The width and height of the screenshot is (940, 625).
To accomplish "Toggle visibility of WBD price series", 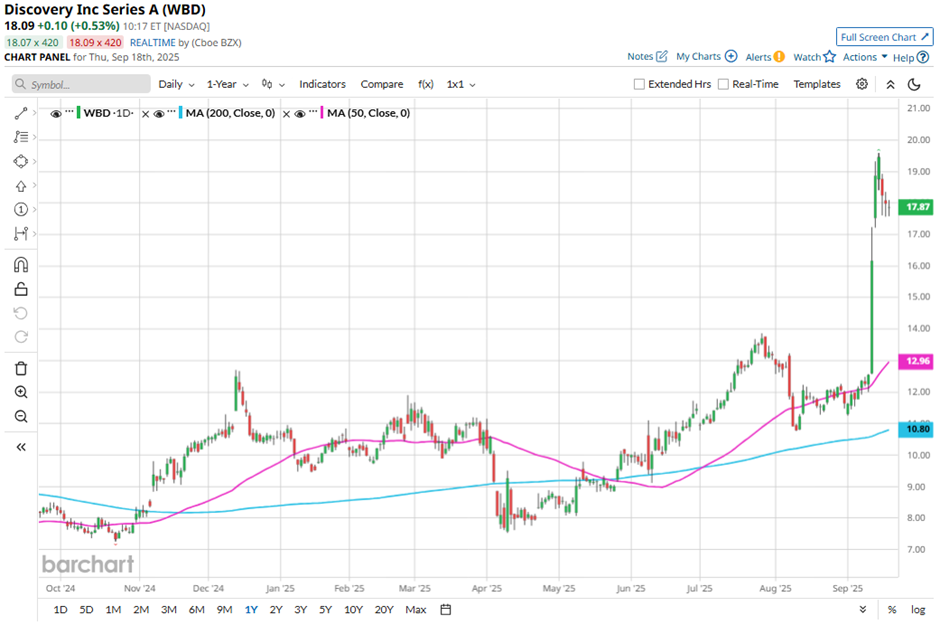I will click(56, 113).
